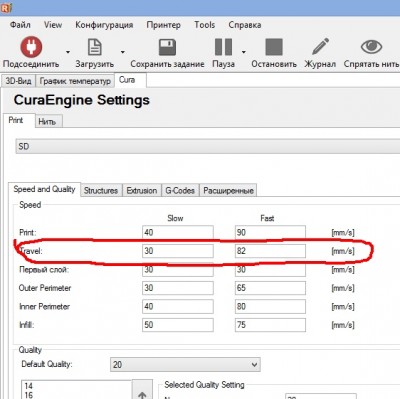Toggle the Спрятать нить eye icon
The width and height of the screenshot is (400, 399).
click(371, 47)
